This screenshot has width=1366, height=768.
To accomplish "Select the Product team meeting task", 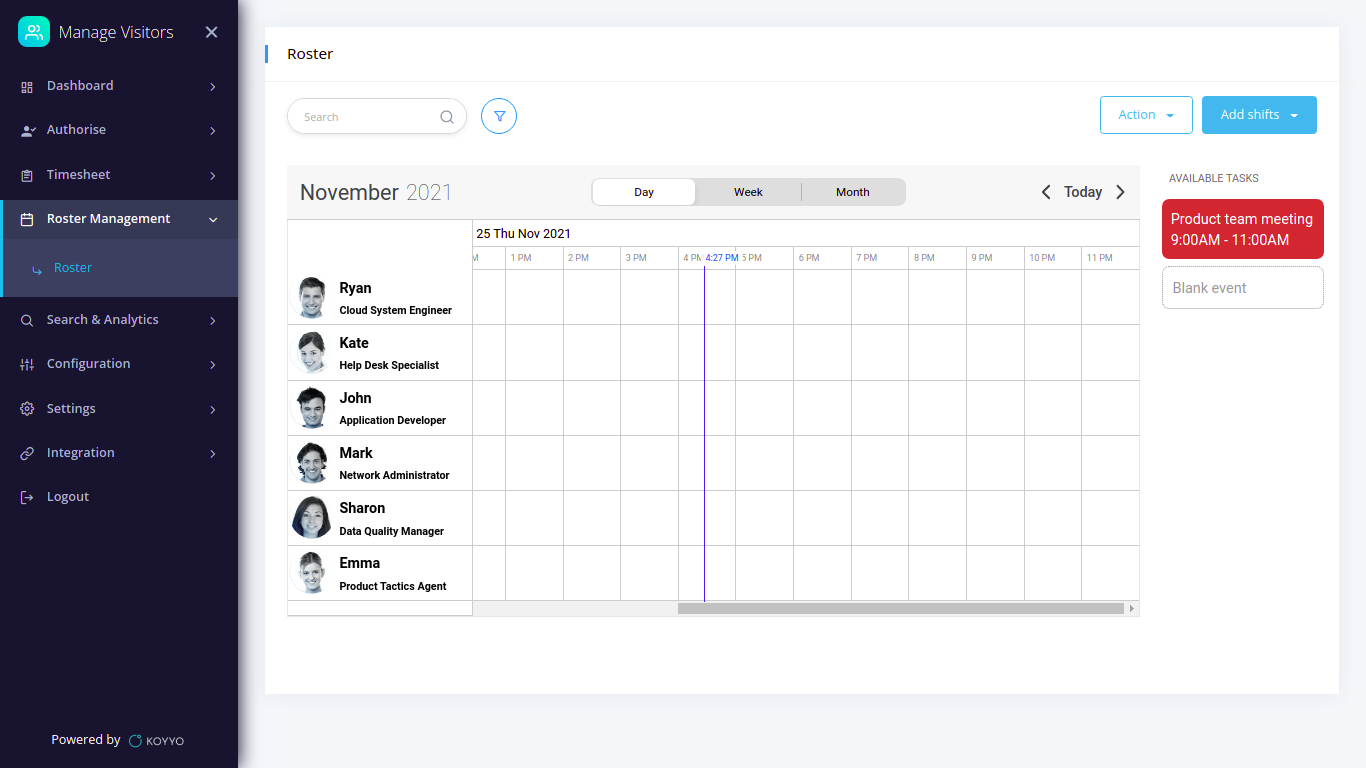I will click(x=1243, y=229).
